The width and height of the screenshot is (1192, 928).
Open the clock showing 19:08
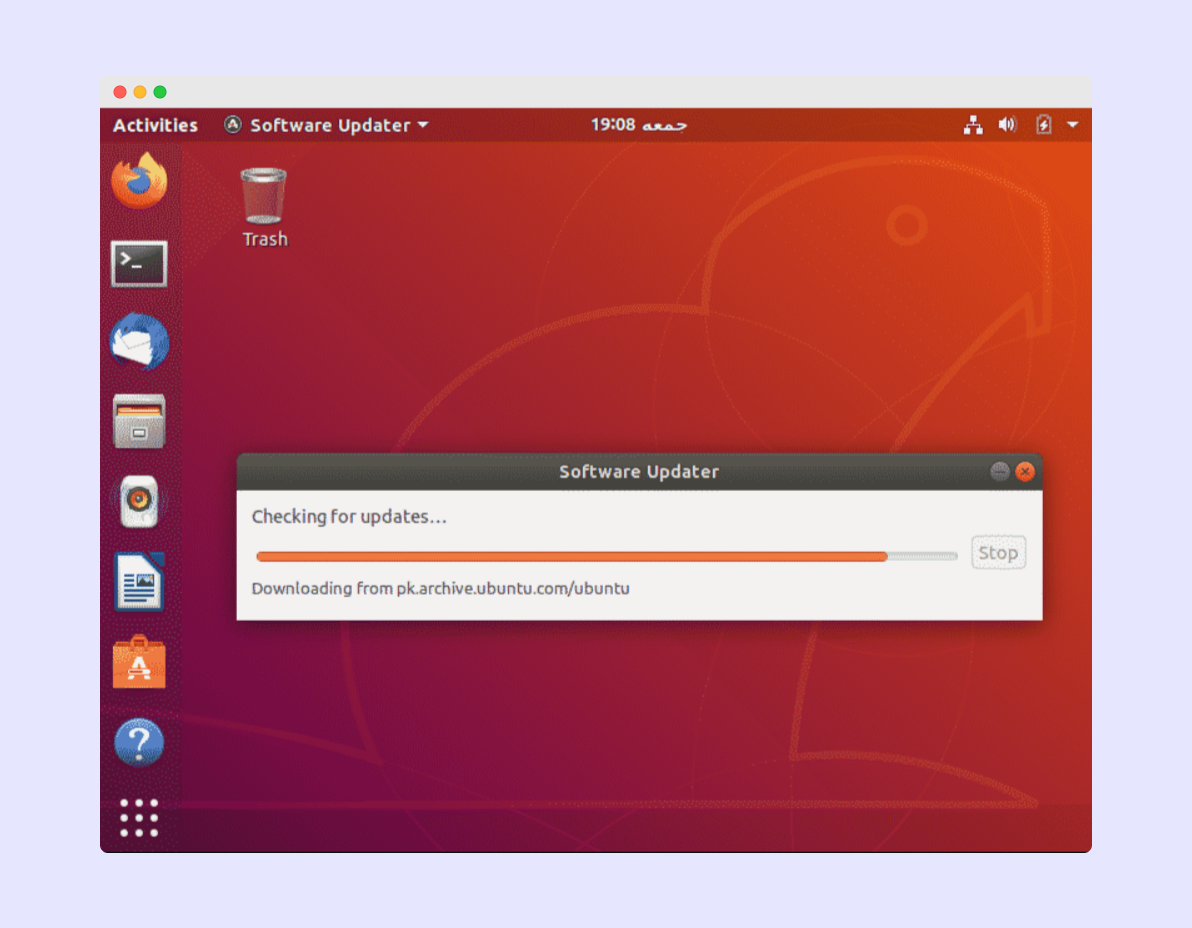639,124
